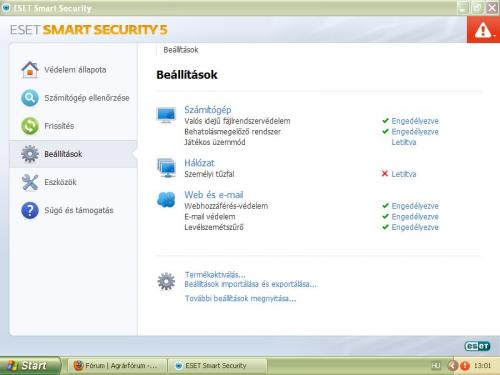Viewport: 500px width, 375px height.
Task: Click the red exclamation tray icon
Action: 465,366
